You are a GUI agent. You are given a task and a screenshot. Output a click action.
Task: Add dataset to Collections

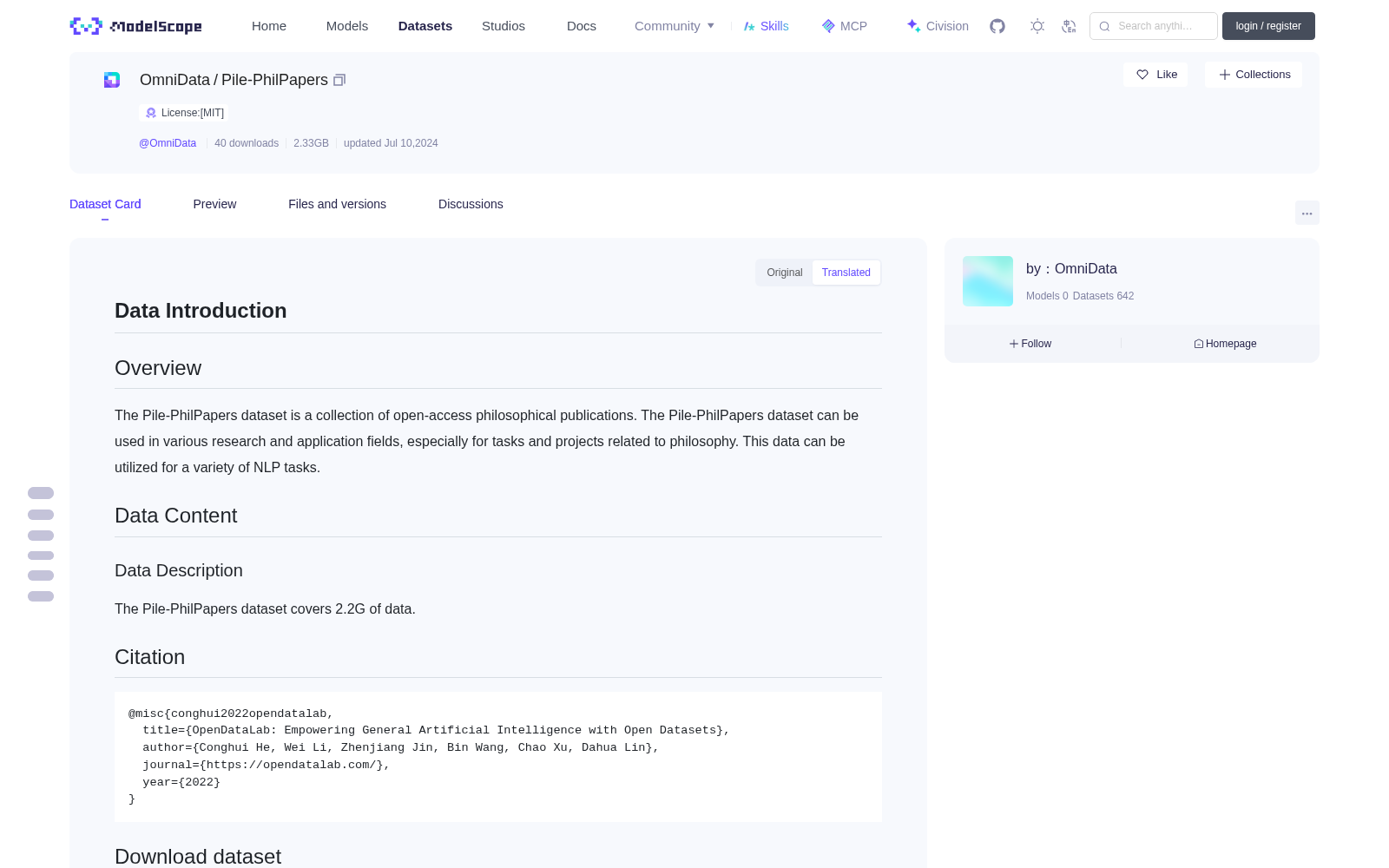point(1254,75)
